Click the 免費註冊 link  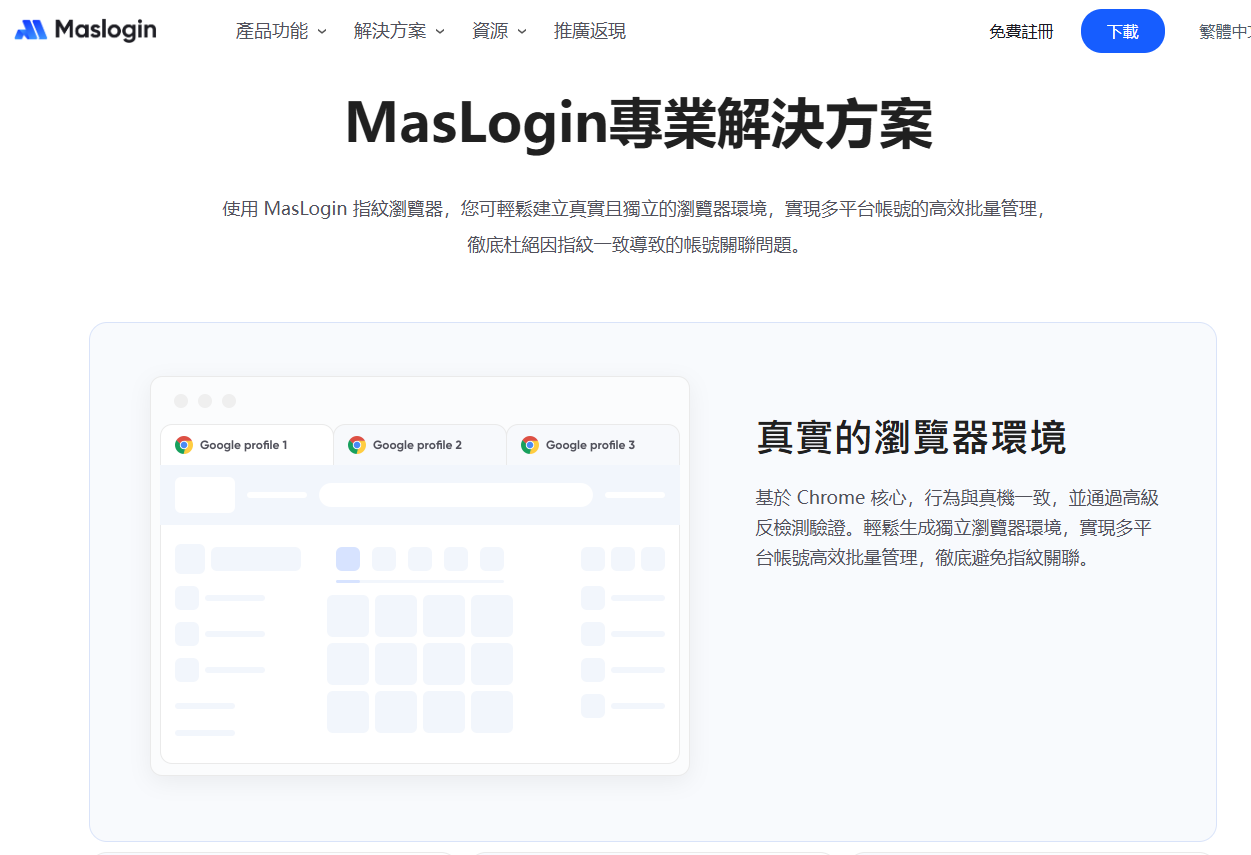1021,31
